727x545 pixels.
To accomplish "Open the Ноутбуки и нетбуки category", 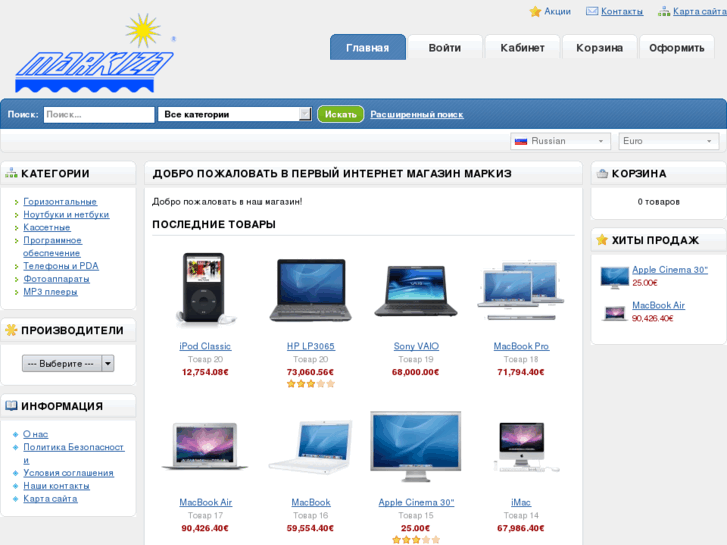I will (66, 214).
